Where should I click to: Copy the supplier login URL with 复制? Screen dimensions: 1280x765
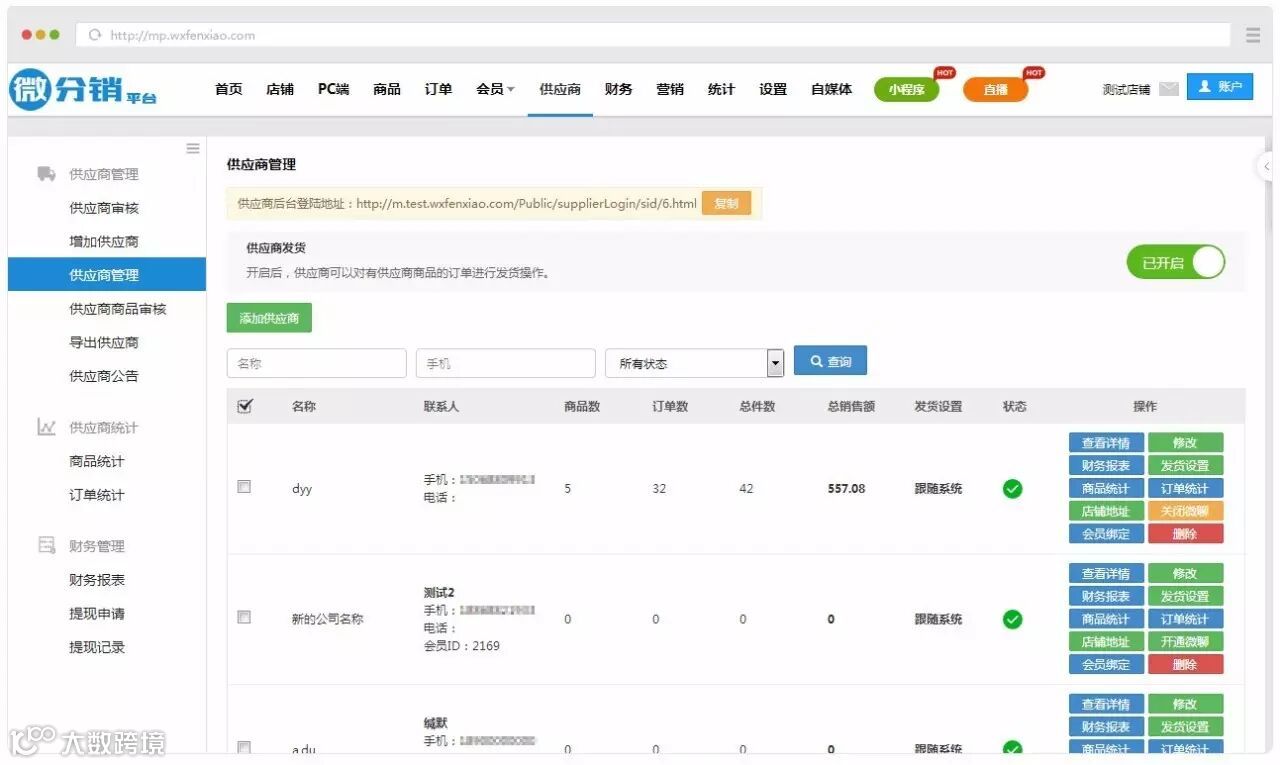[x=727, y=204]
